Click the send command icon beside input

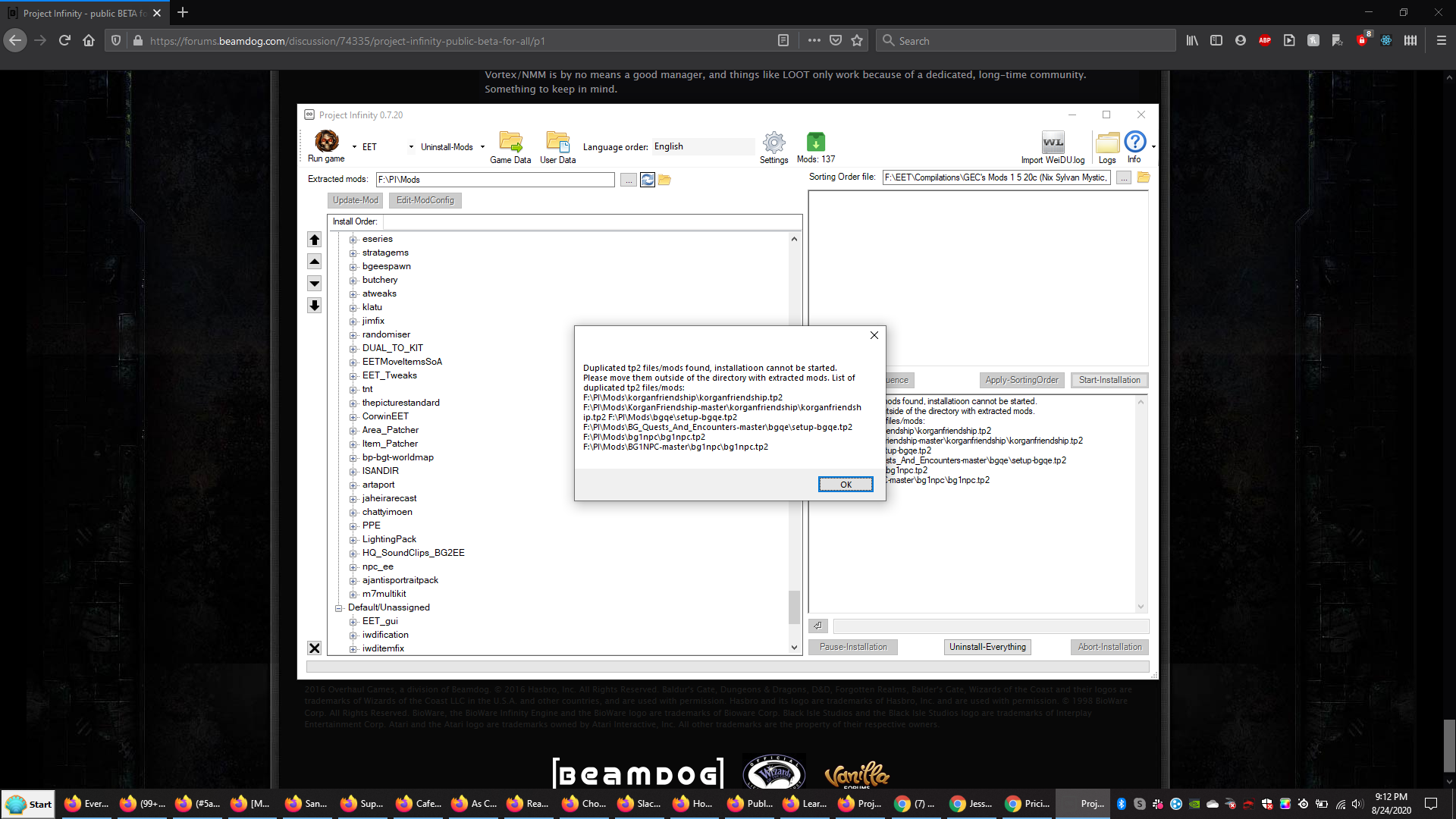817,626
